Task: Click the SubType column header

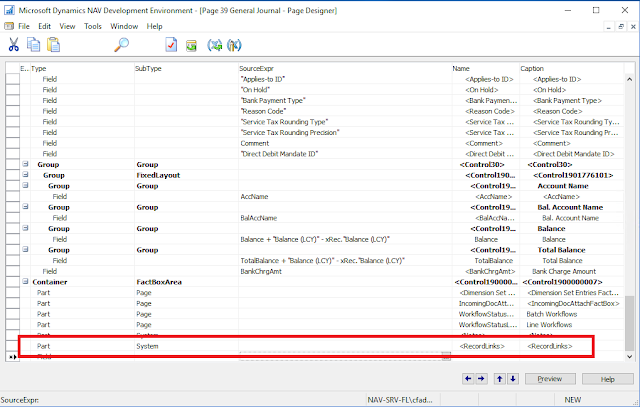Action: click(187, 69)
